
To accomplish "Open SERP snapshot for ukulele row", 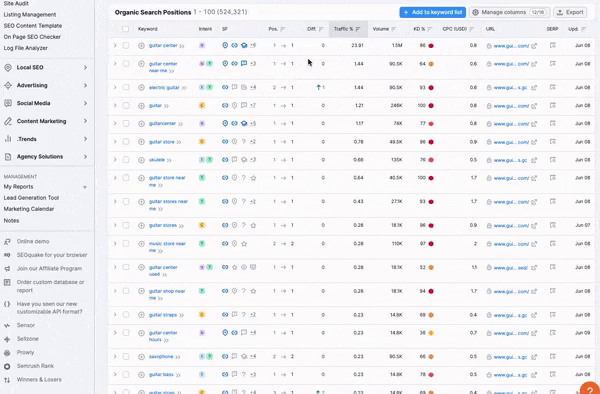I will [x=553, y=160].
